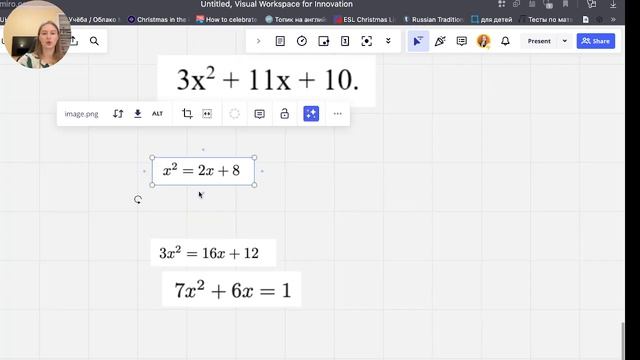Image resolution: width=640 pixels, height=360 pixels.
Task: Open the Present dropdown arrow
Action: pyautogui.click(x=565, y=41)
